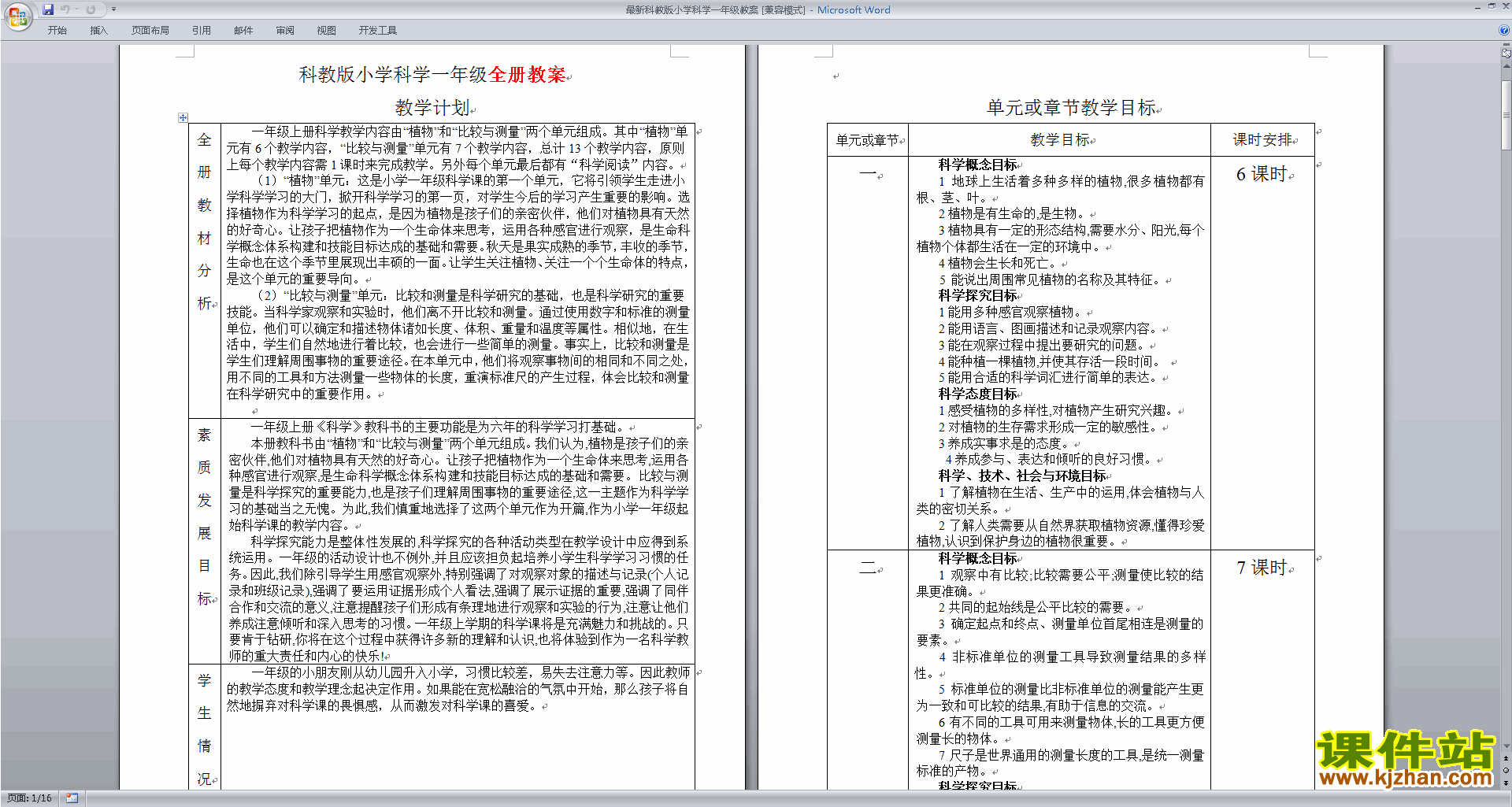The height and width of the screenshot is (807, 1512).
Task: Open the undo history dropdown arrow
Action: click(76, 9)
